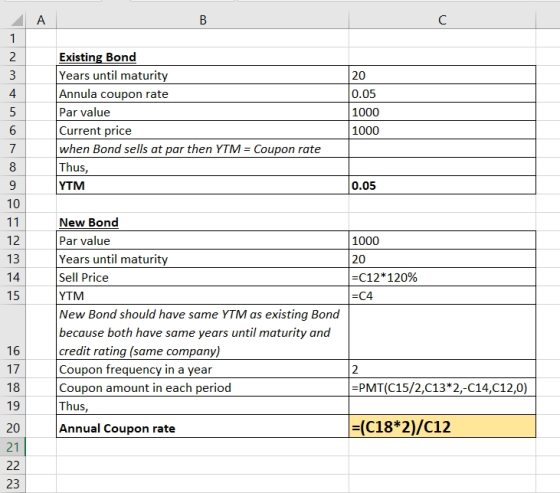The height and width of the screenshot is (493, 560).
Task: Select row 10 header
Action: [13, 204]
